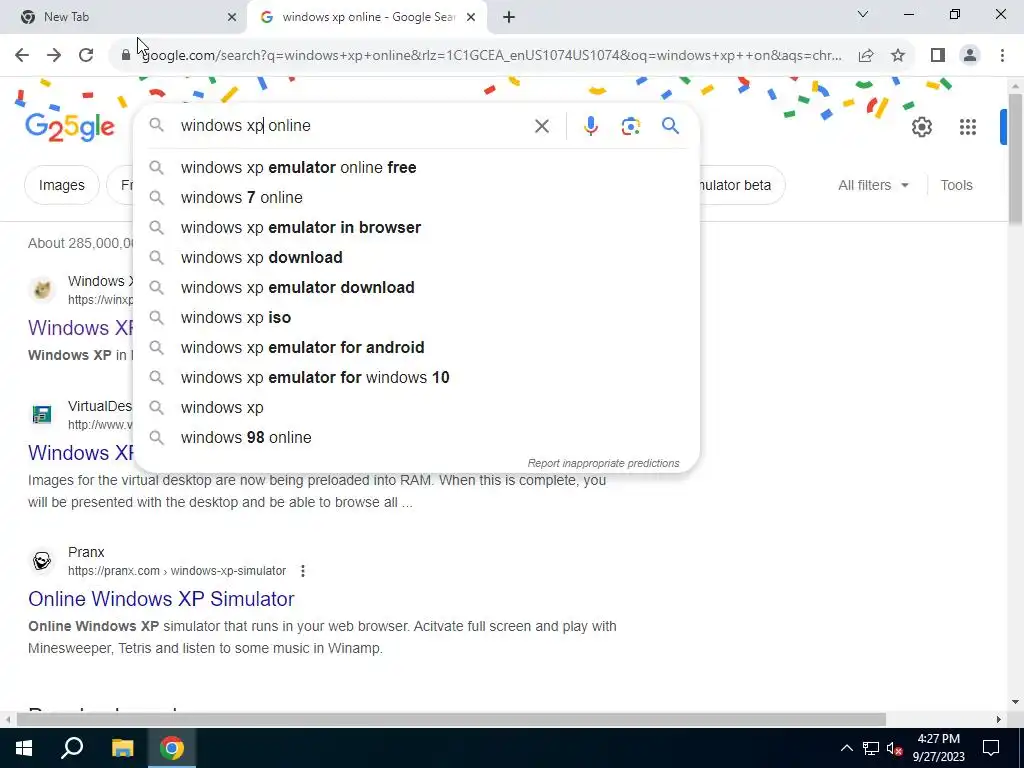Select windows xp online search tab
The height and width of the screenshot is (768, 1024).
pyautogui.click(x=369, y=17)
